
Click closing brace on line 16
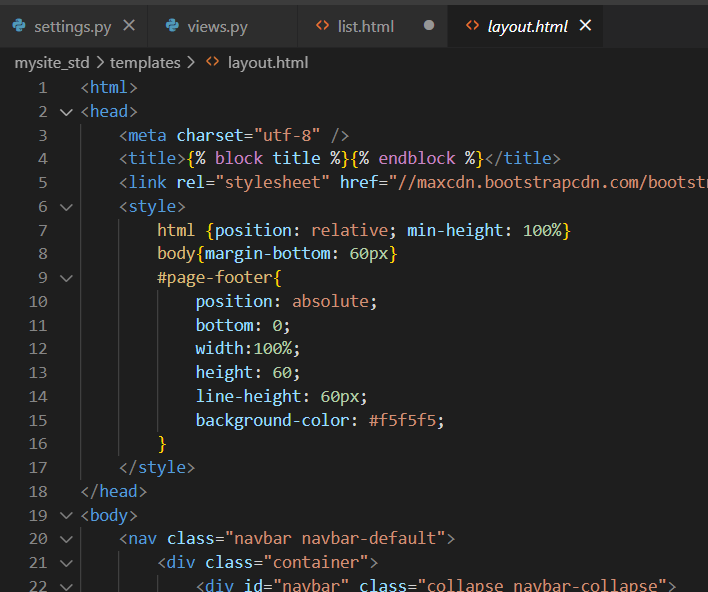tap(162, 444)
